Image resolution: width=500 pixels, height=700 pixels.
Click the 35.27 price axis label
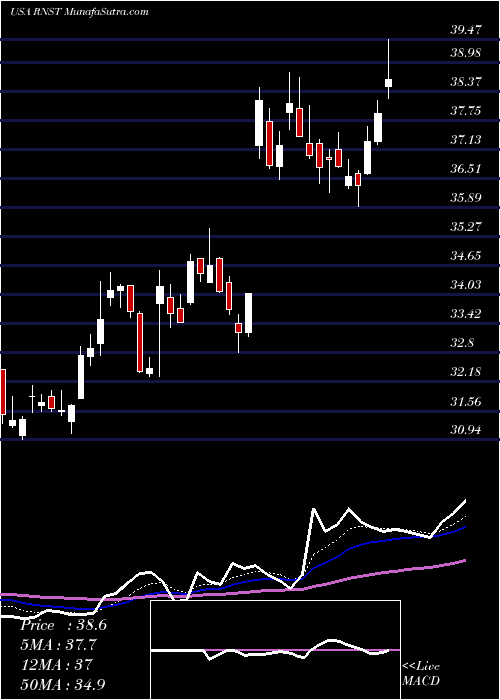(x=466, y=227)
